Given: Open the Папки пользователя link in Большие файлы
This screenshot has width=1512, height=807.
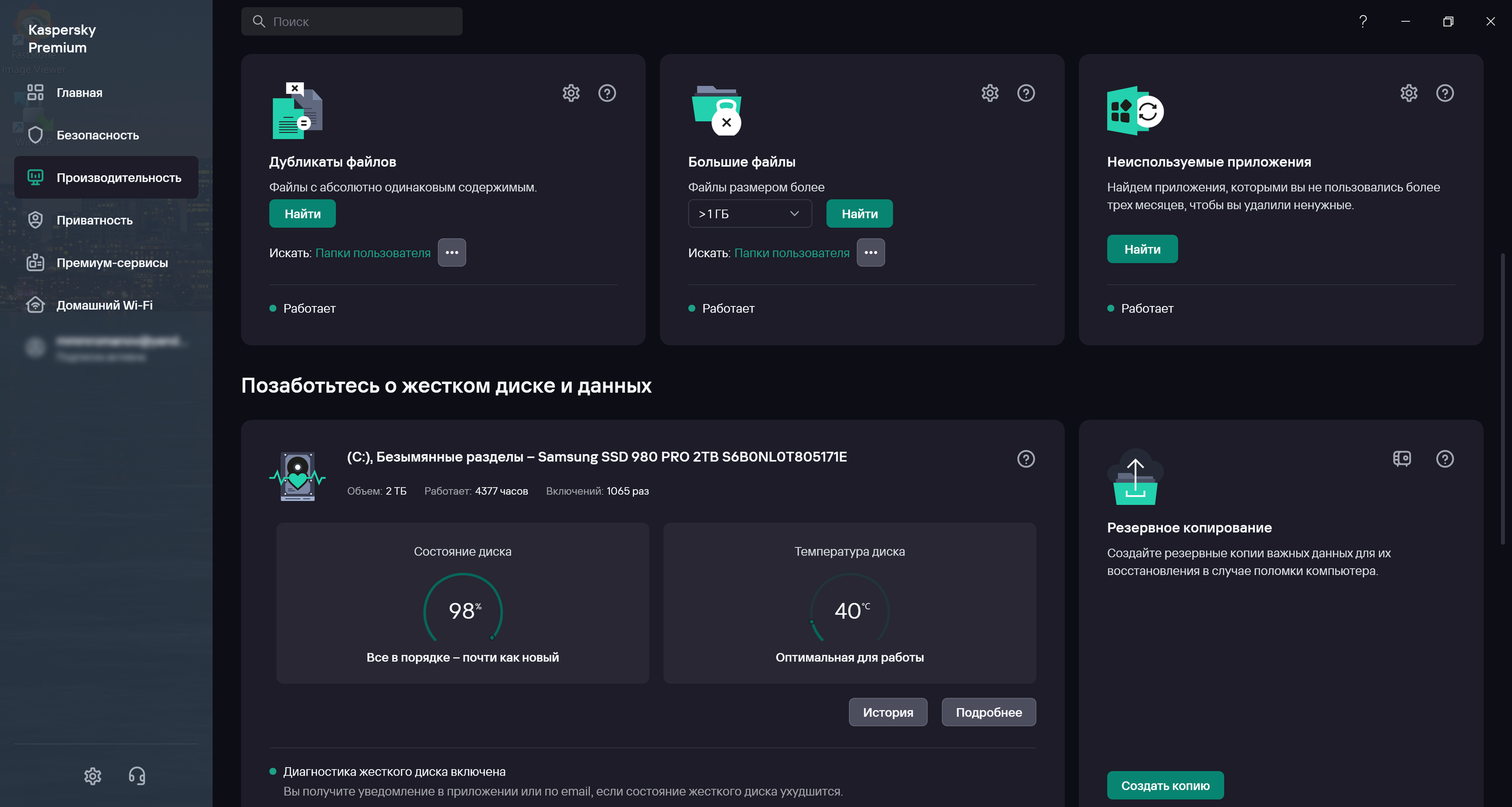Looking at the screenshot, I should 792,253.
